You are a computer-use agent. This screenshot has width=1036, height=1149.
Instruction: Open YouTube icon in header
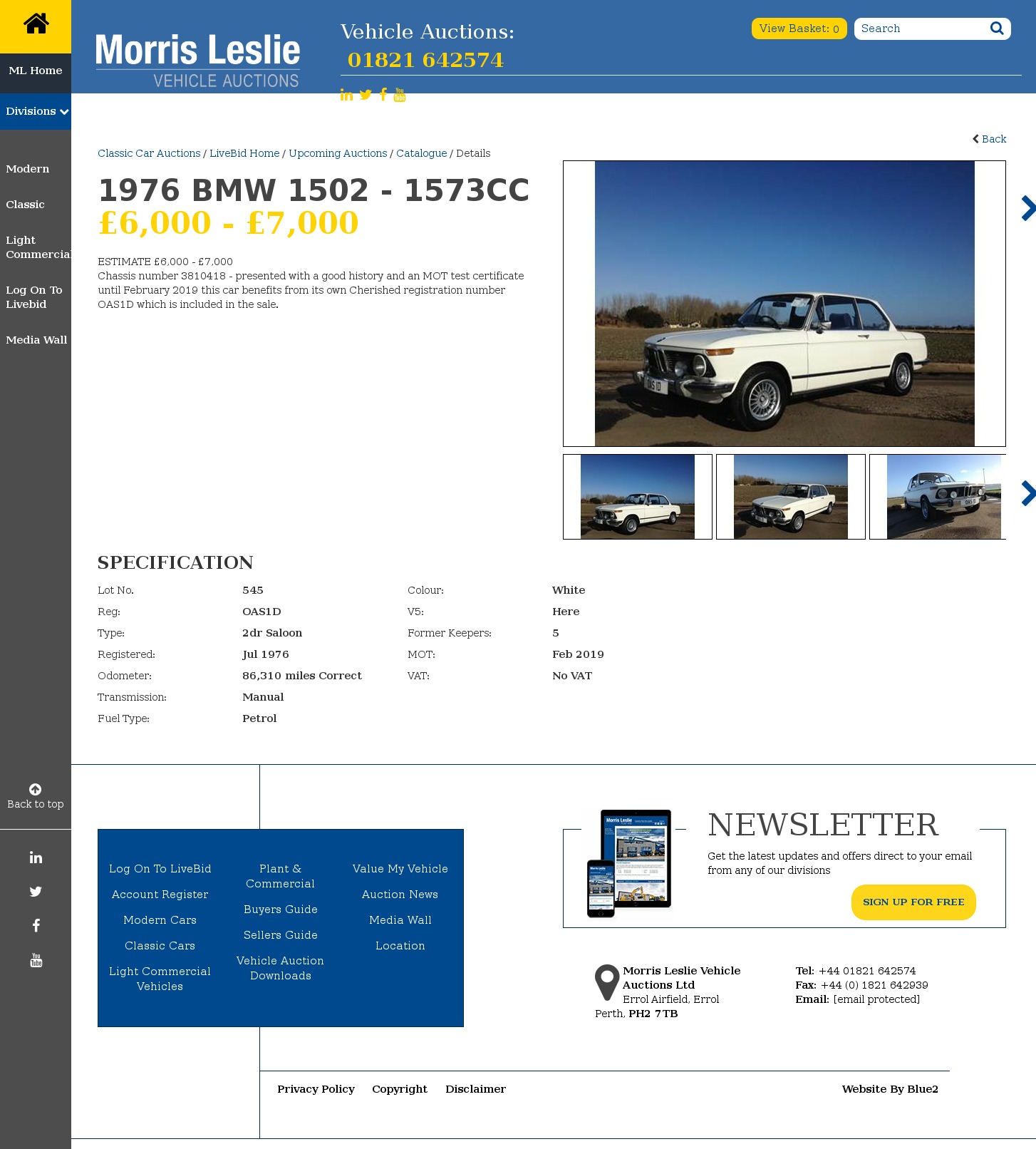tap(400, 95)
